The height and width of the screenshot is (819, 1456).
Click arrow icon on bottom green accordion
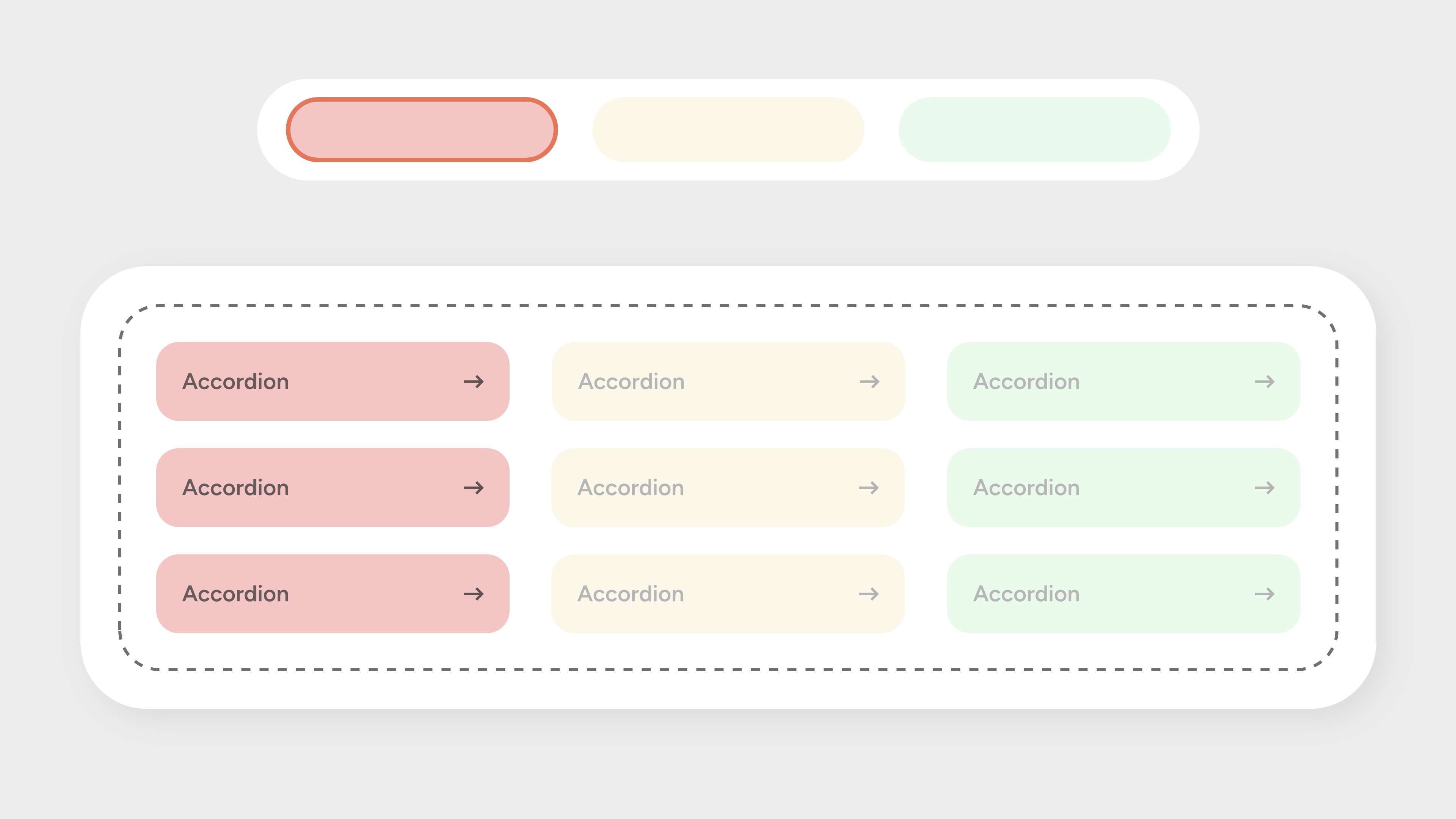(1265, 594)
